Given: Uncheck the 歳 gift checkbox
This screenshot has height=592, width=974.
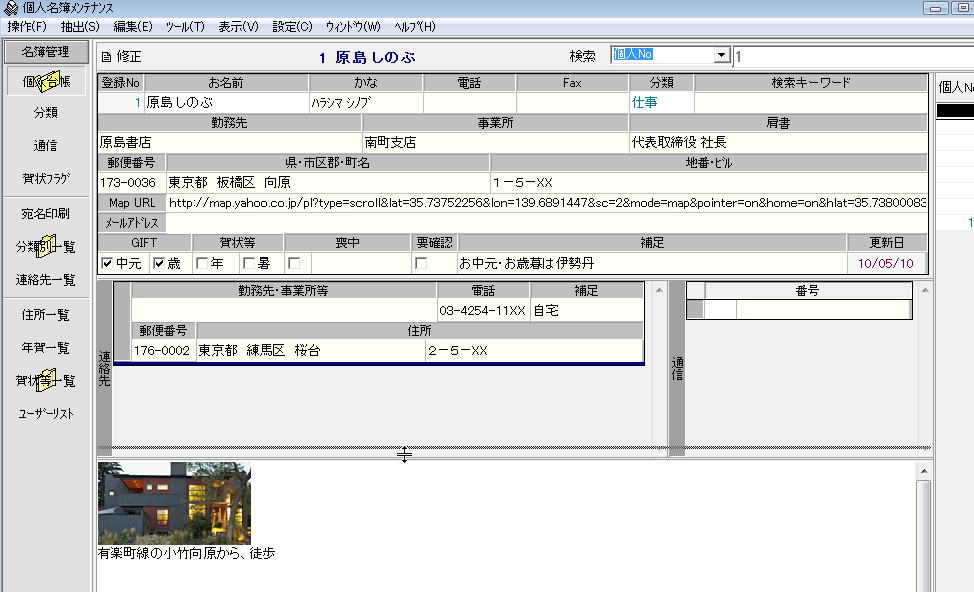Looking at the screenshot, I should 159,263.
